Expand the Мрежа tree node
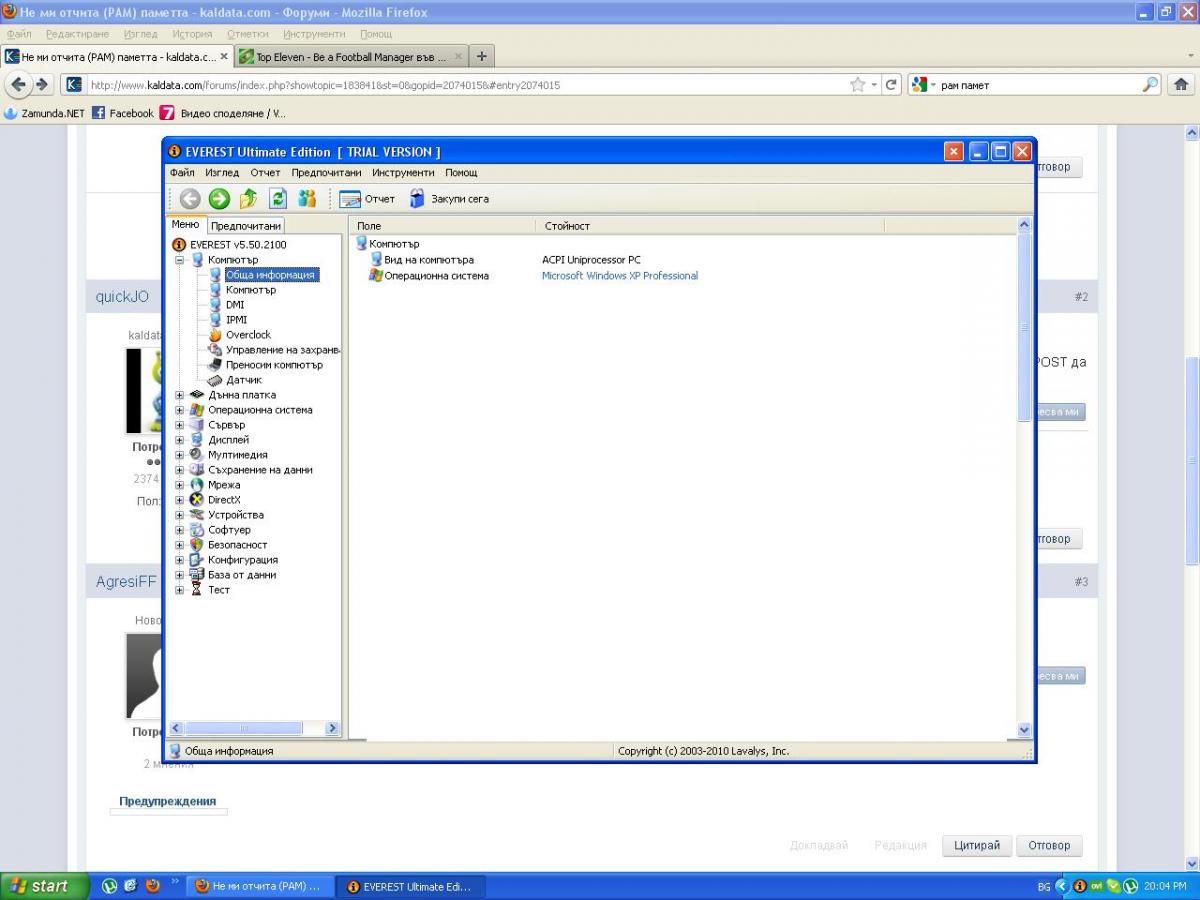The height and width of the screenshot is (900, 1200). click(x=180, y=485)
